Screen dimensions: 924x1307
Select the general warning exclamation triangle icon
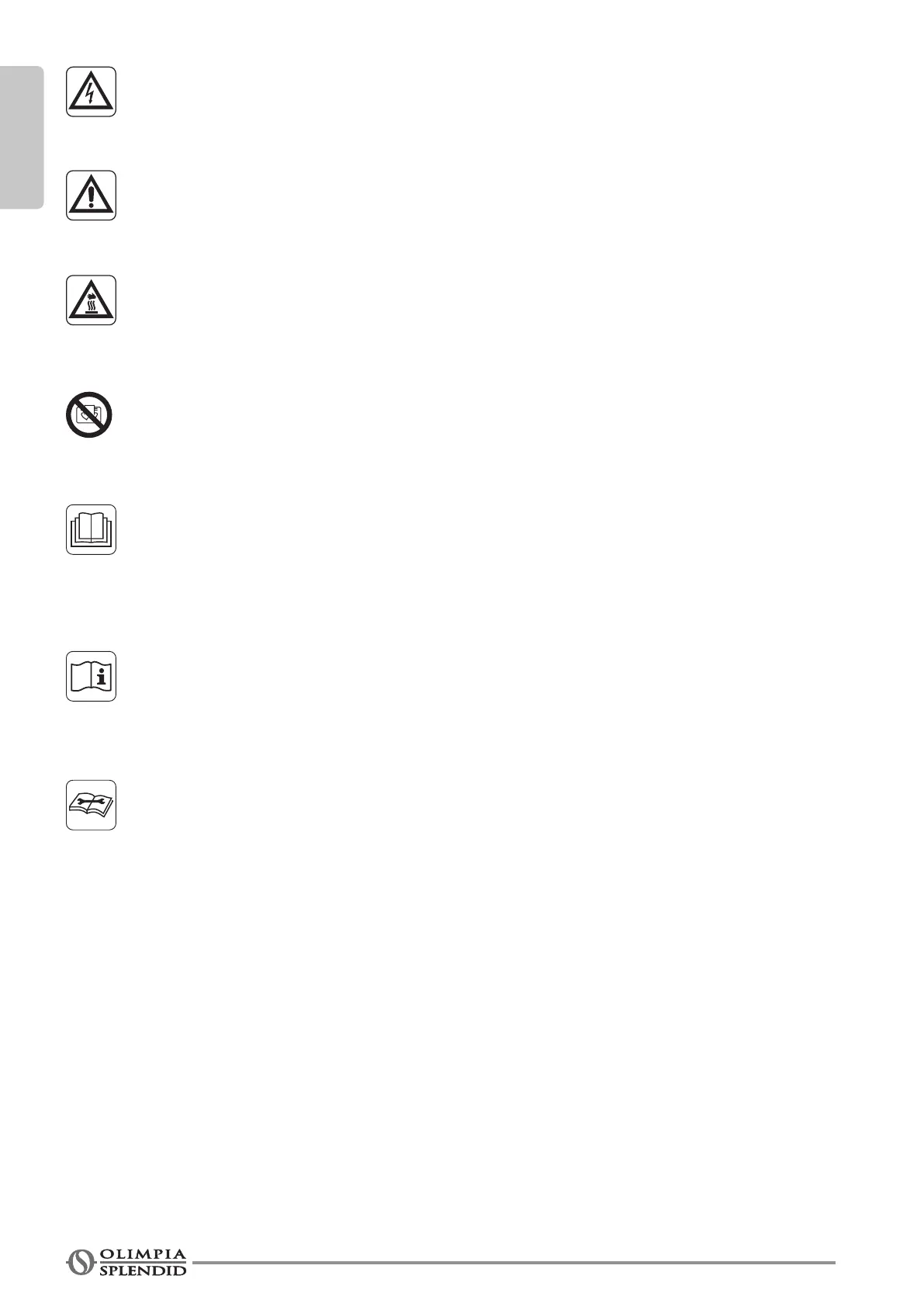(91, 196)
